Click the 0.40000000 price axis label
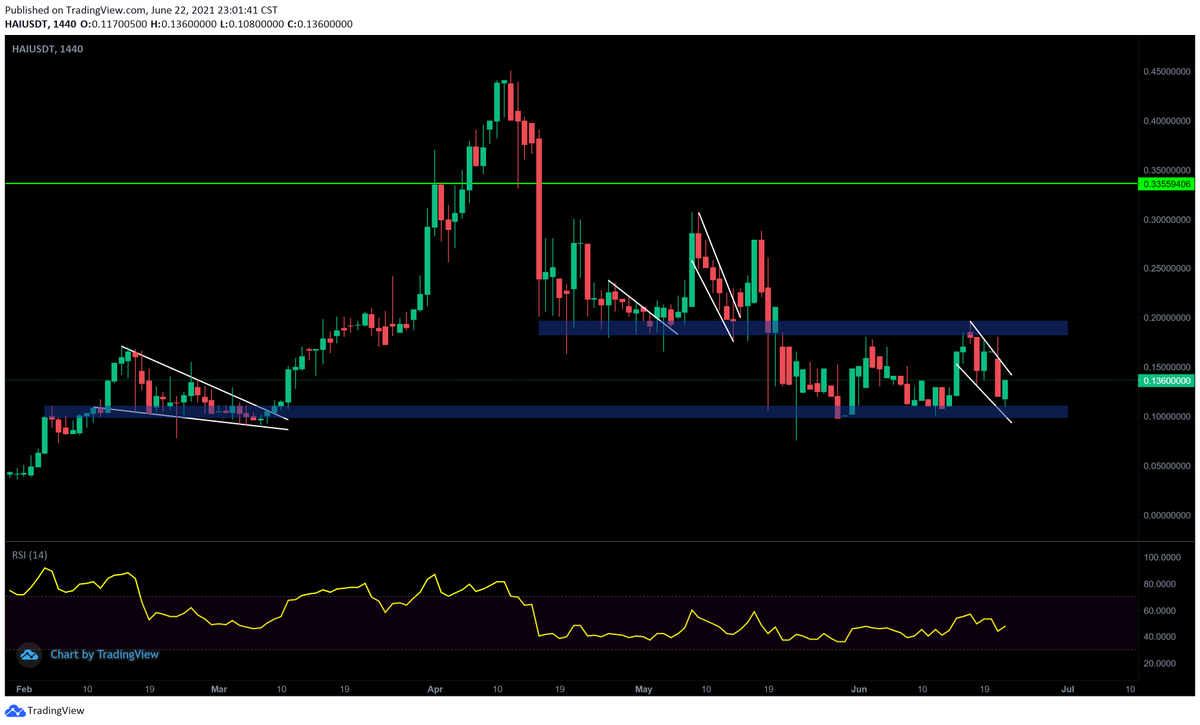Image resolution: width=1200 pixels, height=725 pixels. 1165,121
